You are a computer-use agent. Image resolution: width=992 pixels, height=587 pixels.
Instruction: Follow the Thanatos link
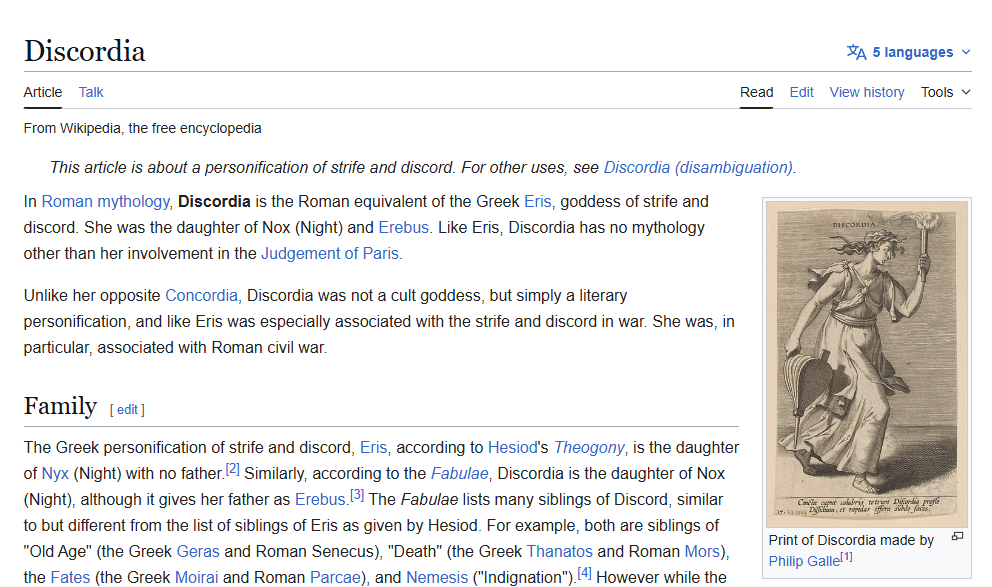tap(559, 551)
